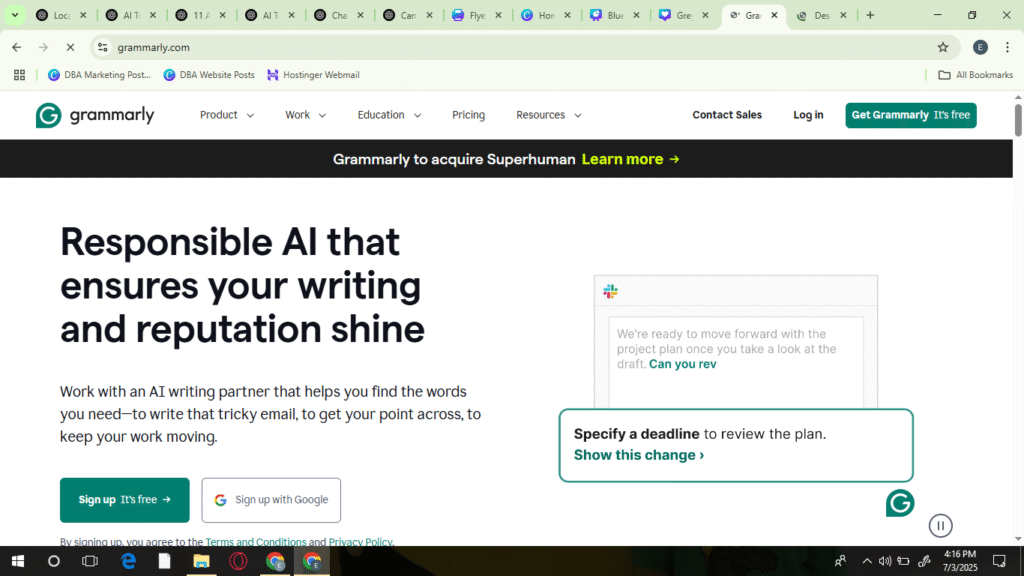This screenshot has width=1024, height=576.
Task: Open the Log in page
Action: click(808, 115)
